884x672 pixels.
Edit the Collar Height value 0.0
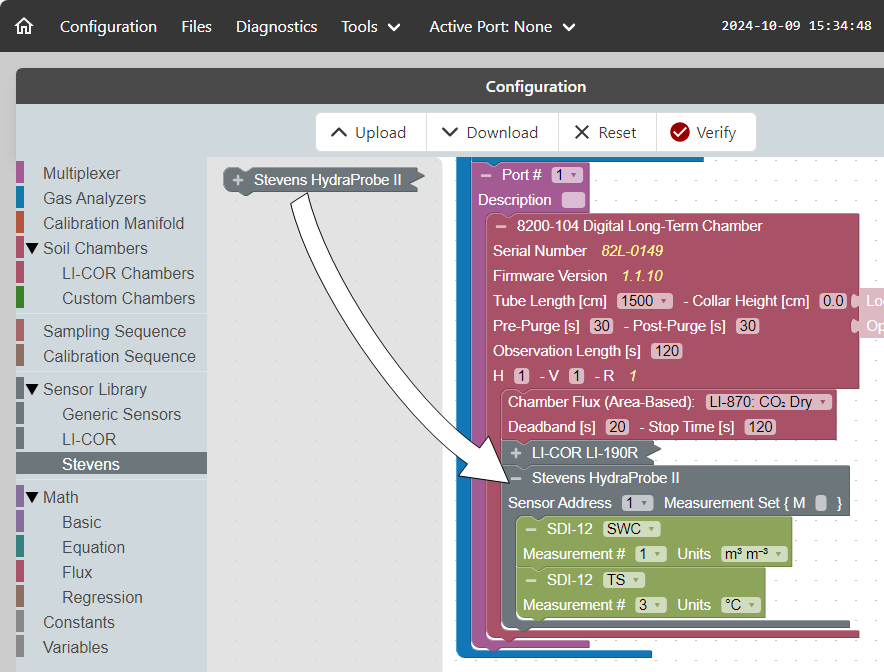[x=833, y=301]
